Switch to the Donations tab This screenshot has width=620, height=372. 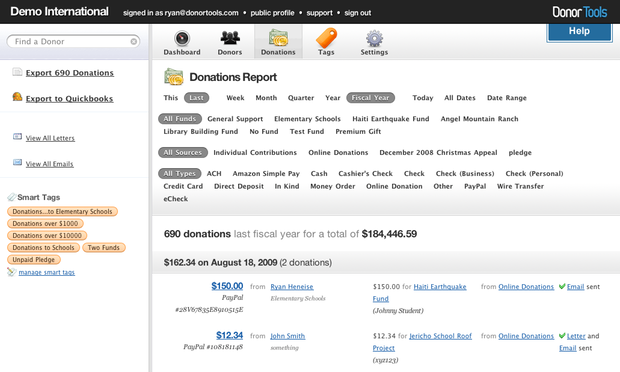pyautogui.click(x=278, y=42)
